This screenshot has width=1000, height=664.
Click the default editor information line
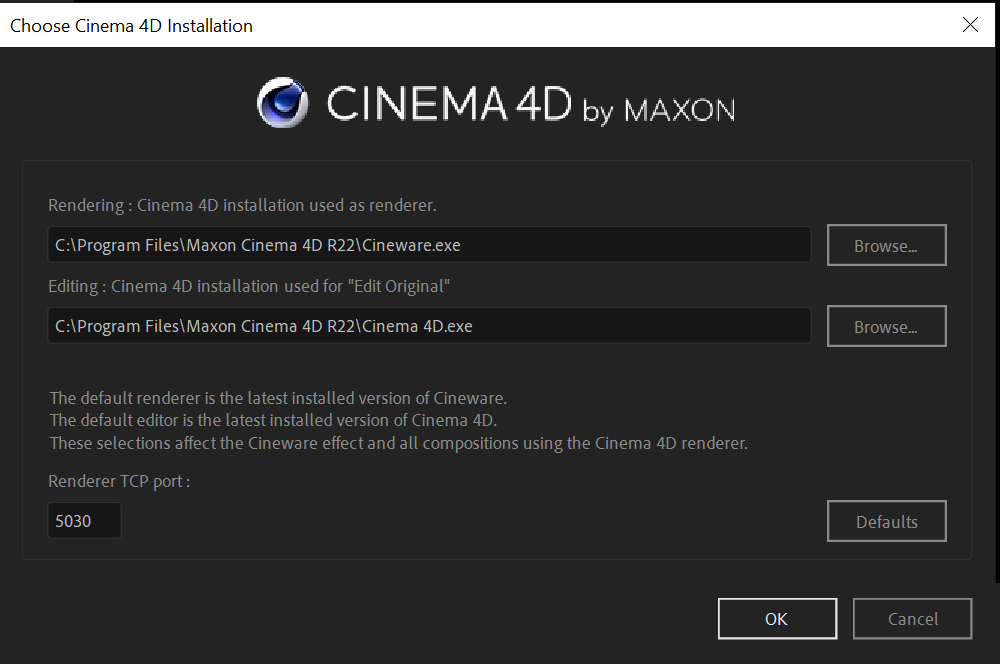pos(273,419)
